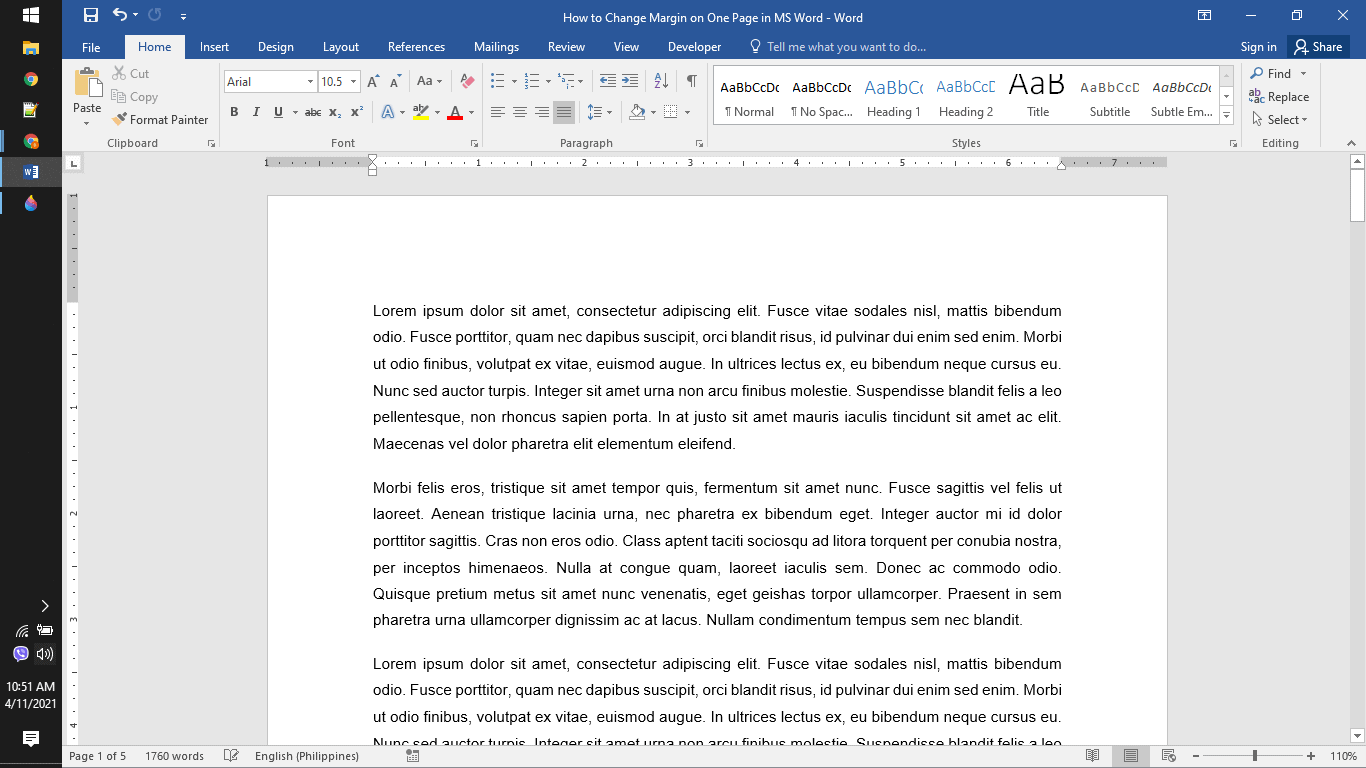
Task: Click the Sign in link
Action: pyautogui.click(x=1258, y=46)
